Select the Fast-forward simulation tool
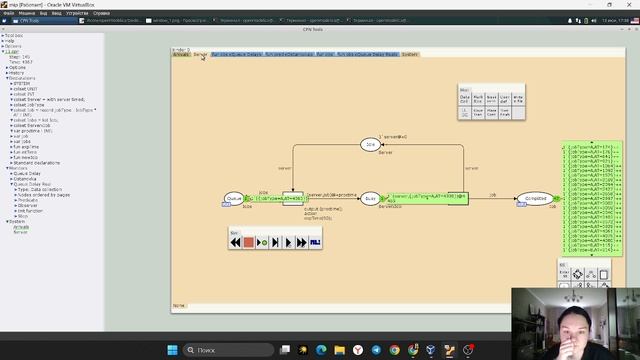 point(302,242)
